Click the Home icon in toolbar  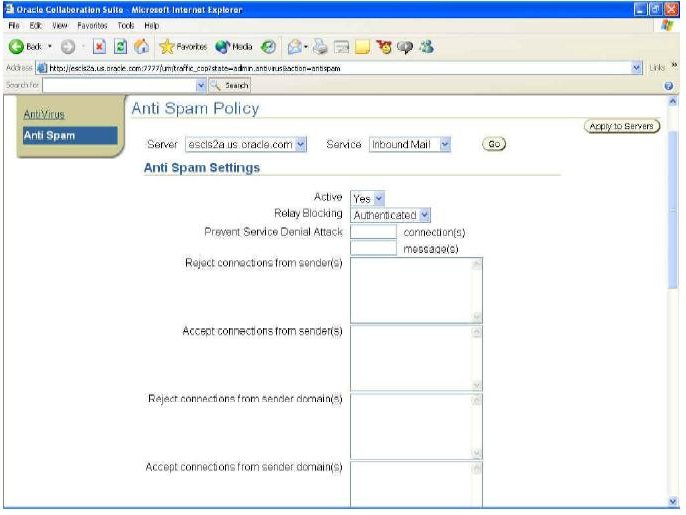point(141,47)
